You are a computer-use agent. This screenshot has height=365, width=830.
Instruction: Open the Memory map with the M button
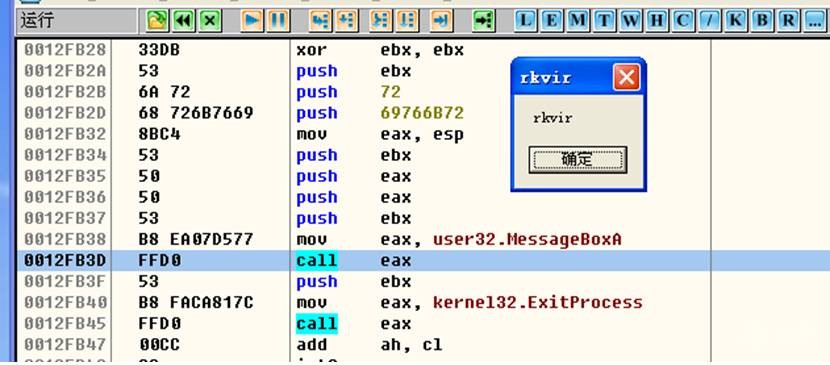578,21
